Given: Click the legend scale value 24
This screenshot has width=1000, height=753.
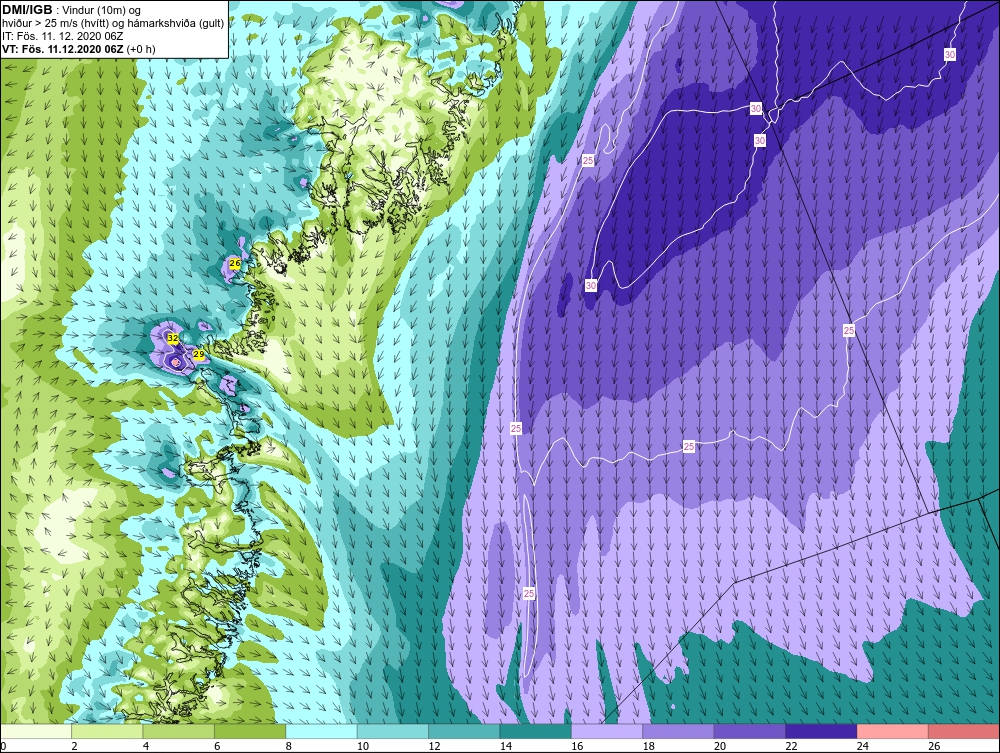Looking at the screenshot, I should (863, 746).
